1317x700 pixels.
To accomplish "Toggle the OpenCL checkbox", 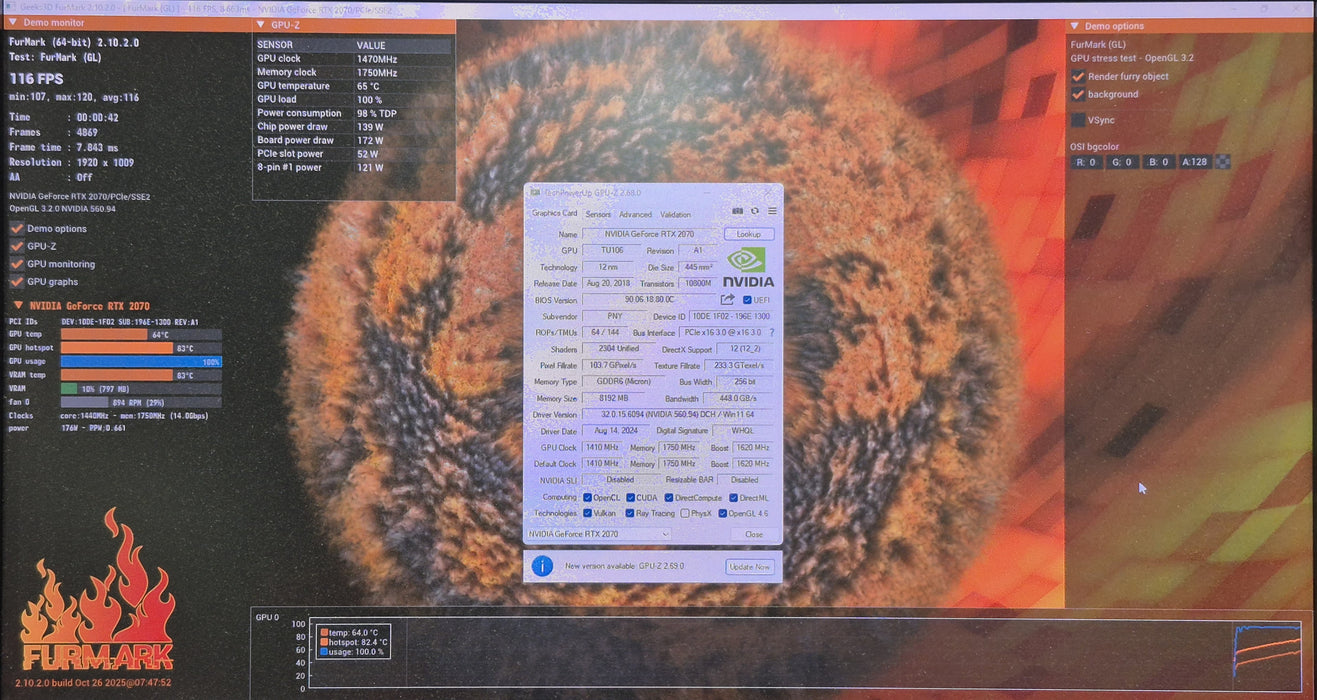I will point(588,497).
